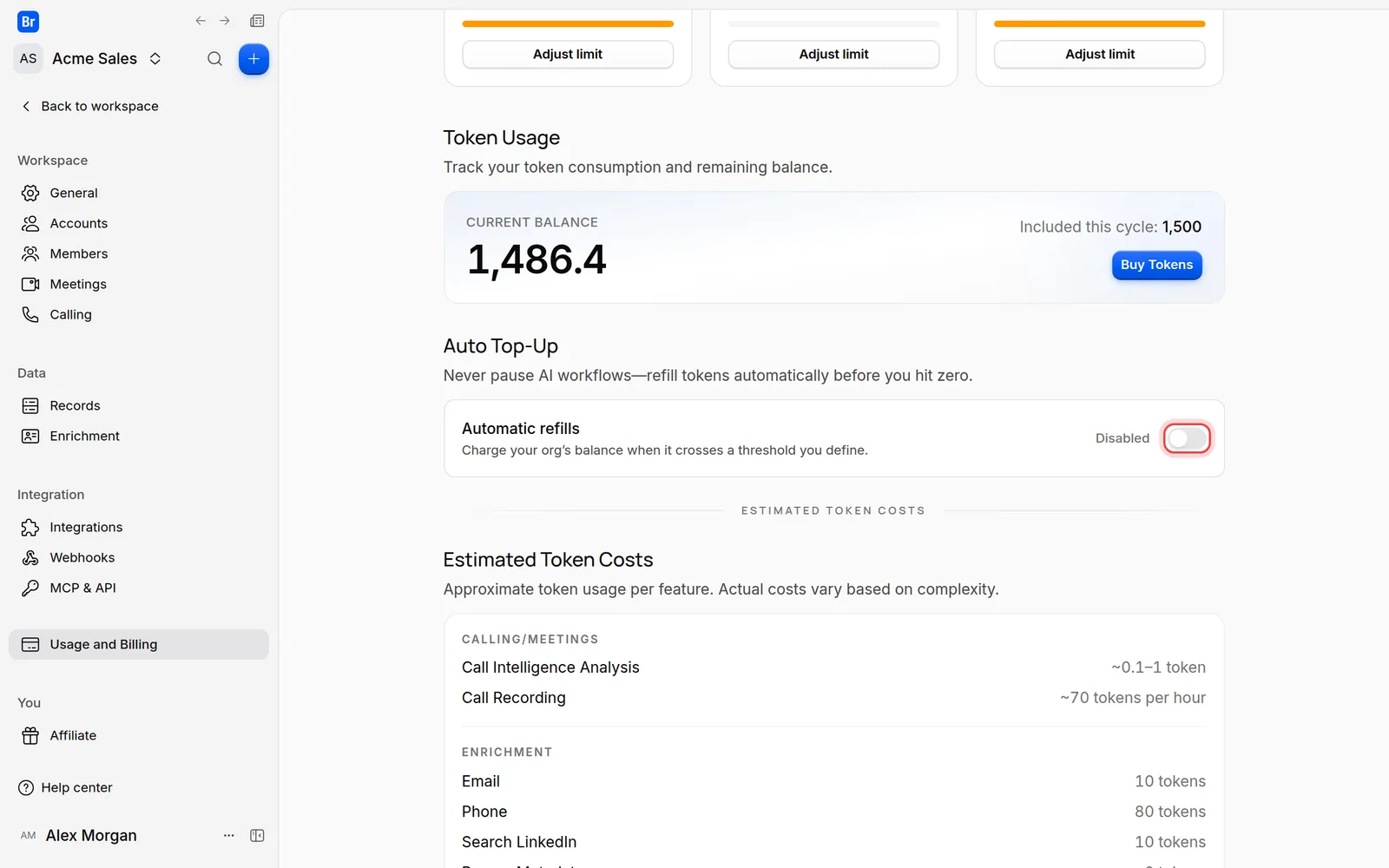Open Integrations via its puzzle icon
The width and height of the screenshot is (1389, 868).
click(x=30, y=527)
